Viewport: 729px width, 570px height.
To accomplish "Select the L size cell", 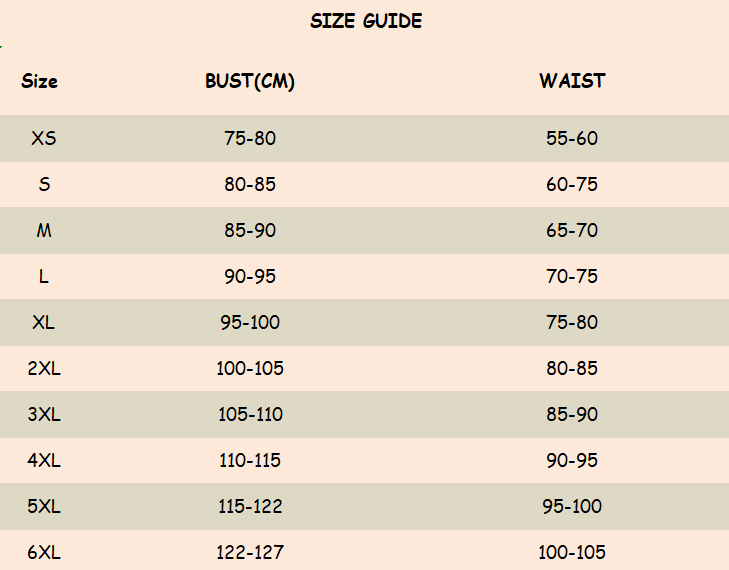I will [44, 276].
